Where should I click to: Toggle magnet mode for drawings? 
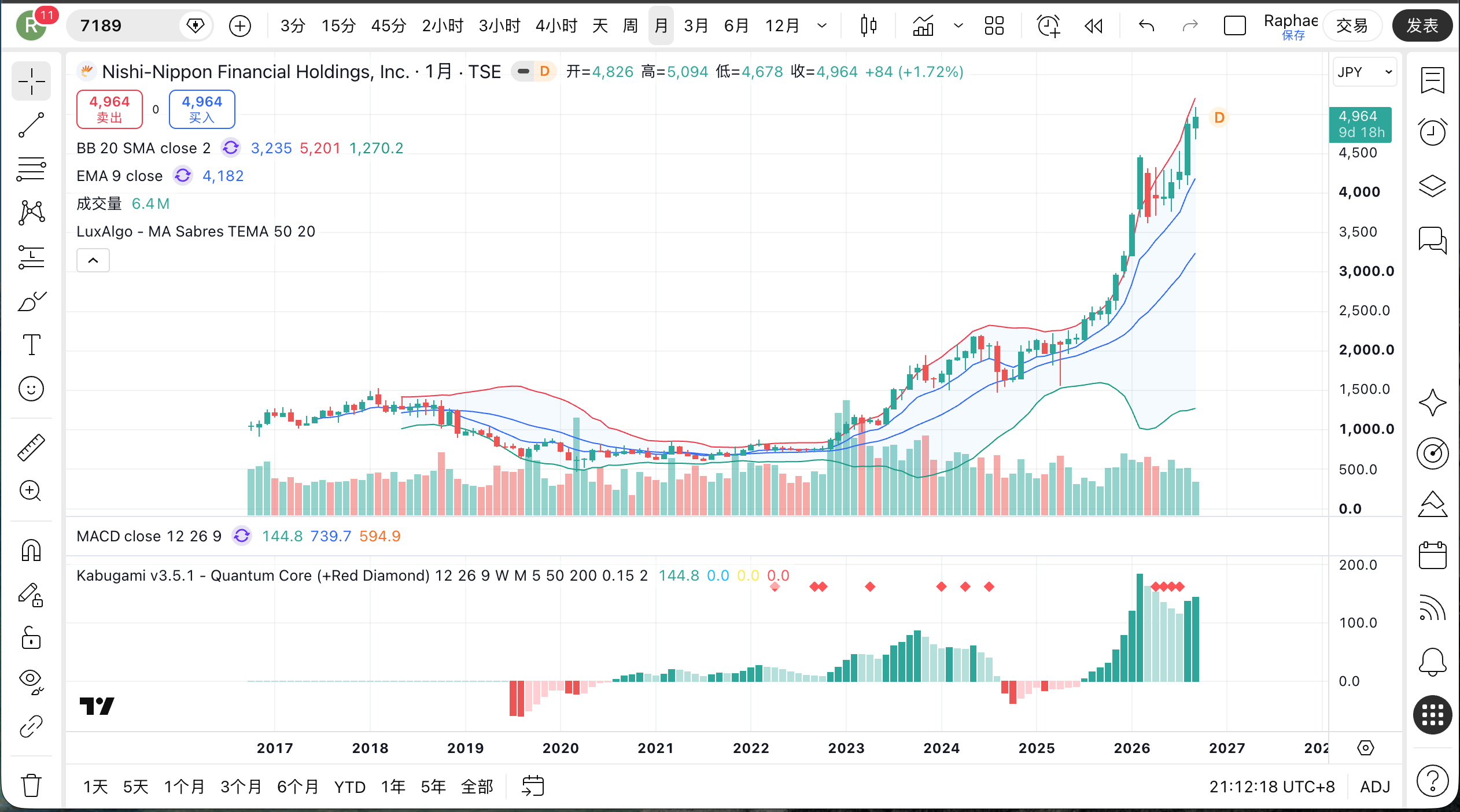(31, 550)
